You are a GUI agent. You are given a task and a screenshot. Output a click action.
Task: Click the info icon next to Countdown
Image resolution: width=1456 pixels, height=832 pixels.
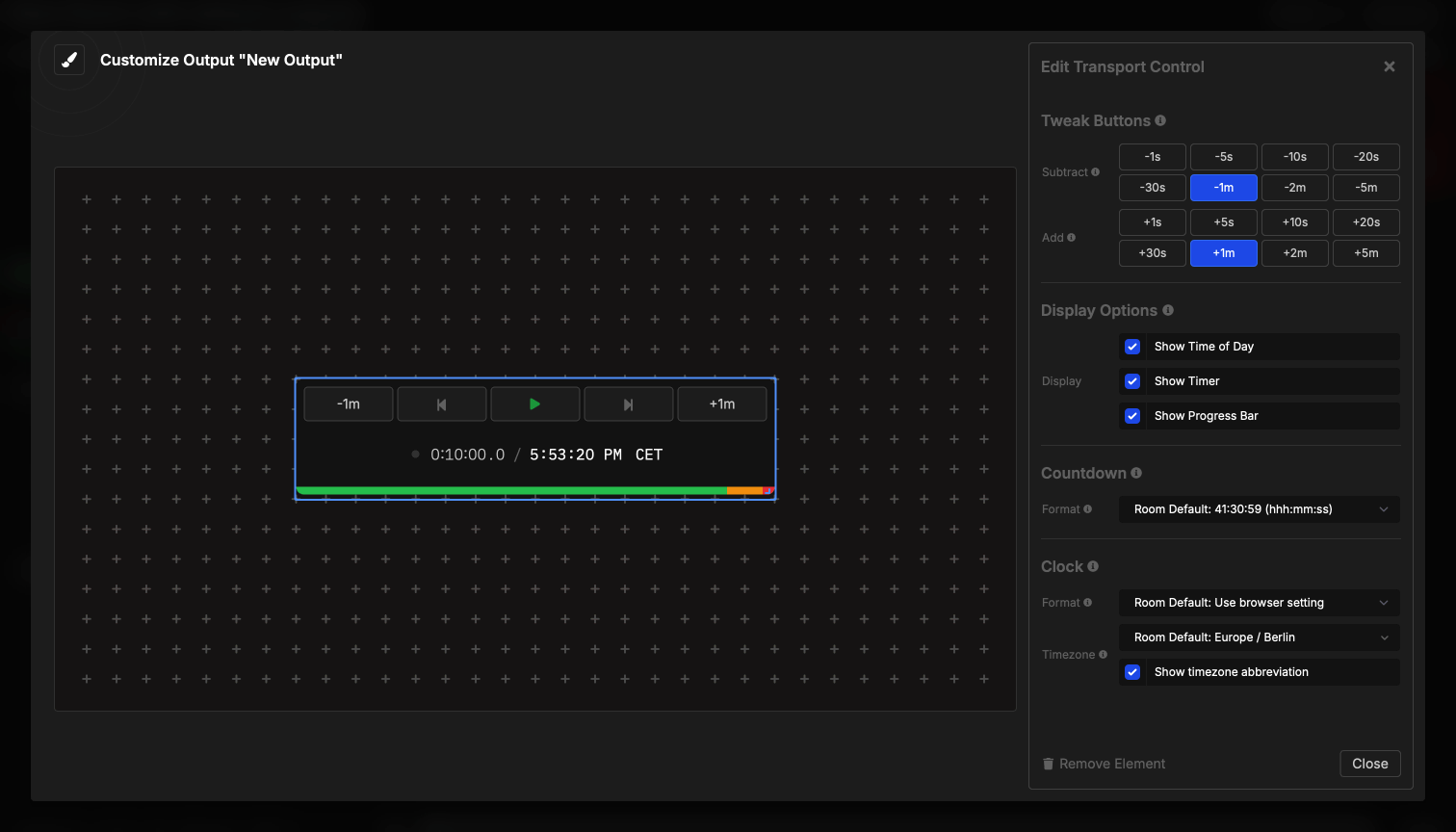1135,473
